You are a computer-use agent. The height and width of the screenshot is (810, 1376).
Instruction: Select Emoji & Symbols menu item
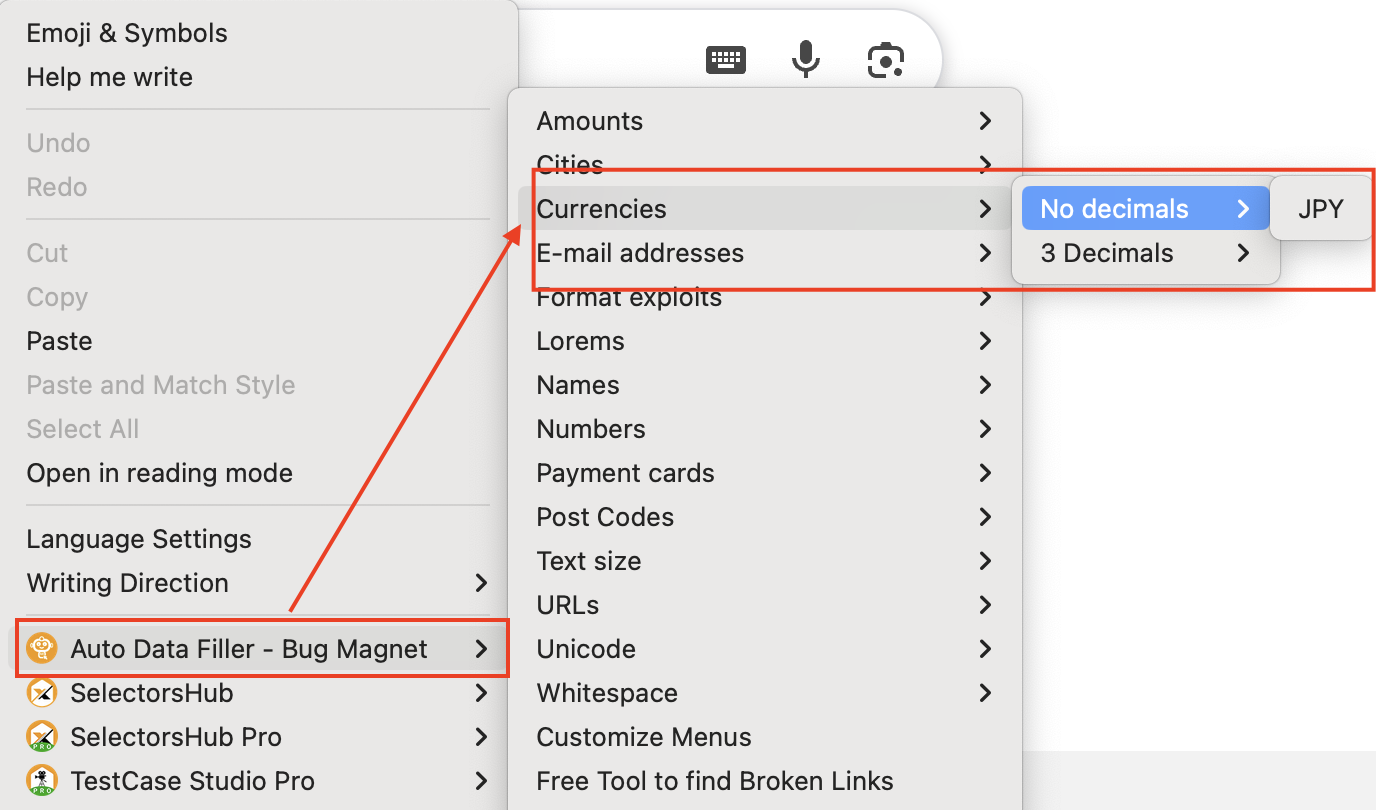pos(127,33)
